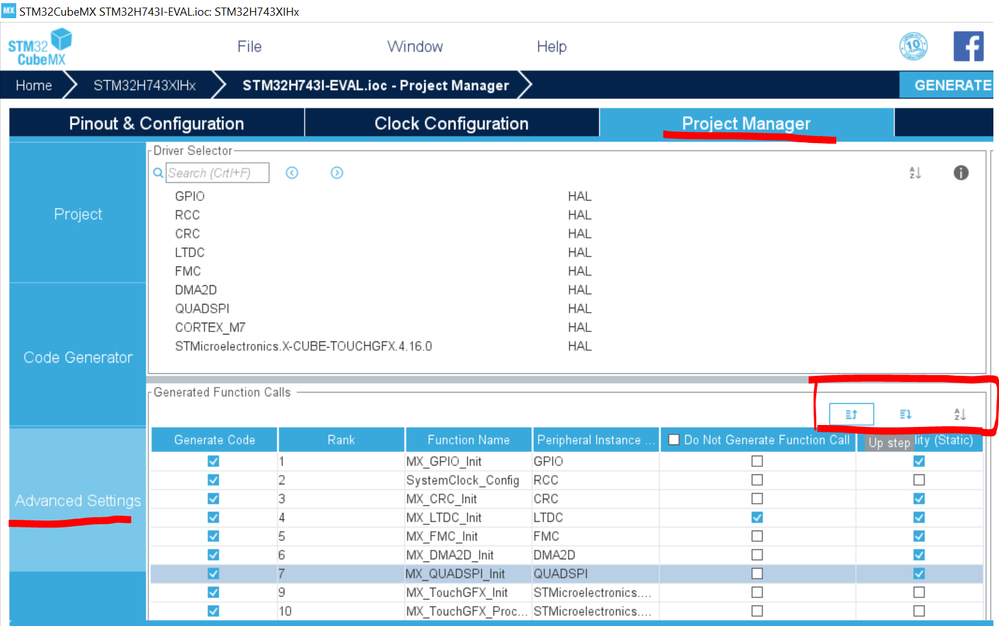
Task: Click the Peripheral Instance column header
Action: (x=596, y=440)
